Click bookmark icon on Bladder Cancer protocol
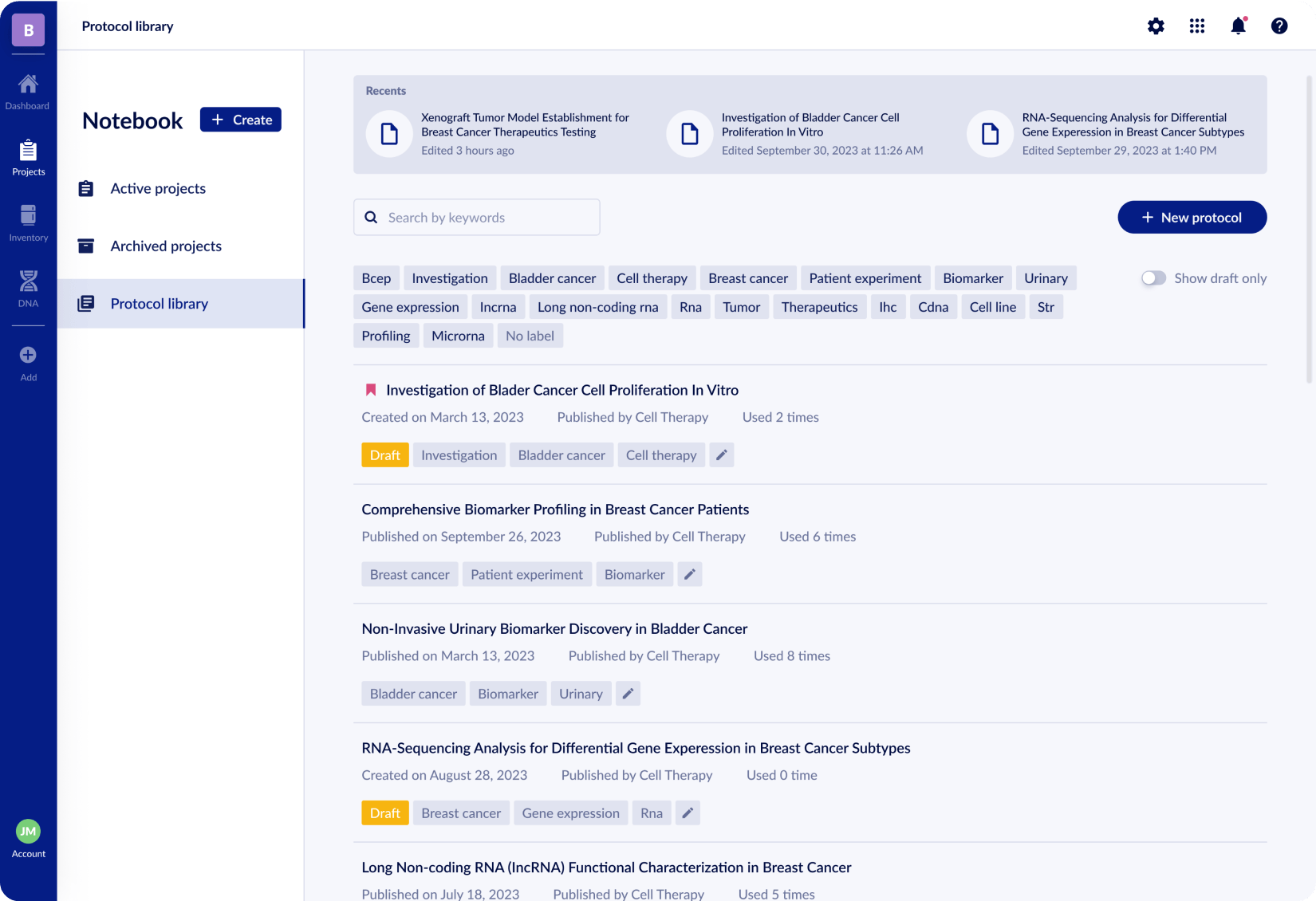This screenshot has width=1316, height=901. [371, 390]
